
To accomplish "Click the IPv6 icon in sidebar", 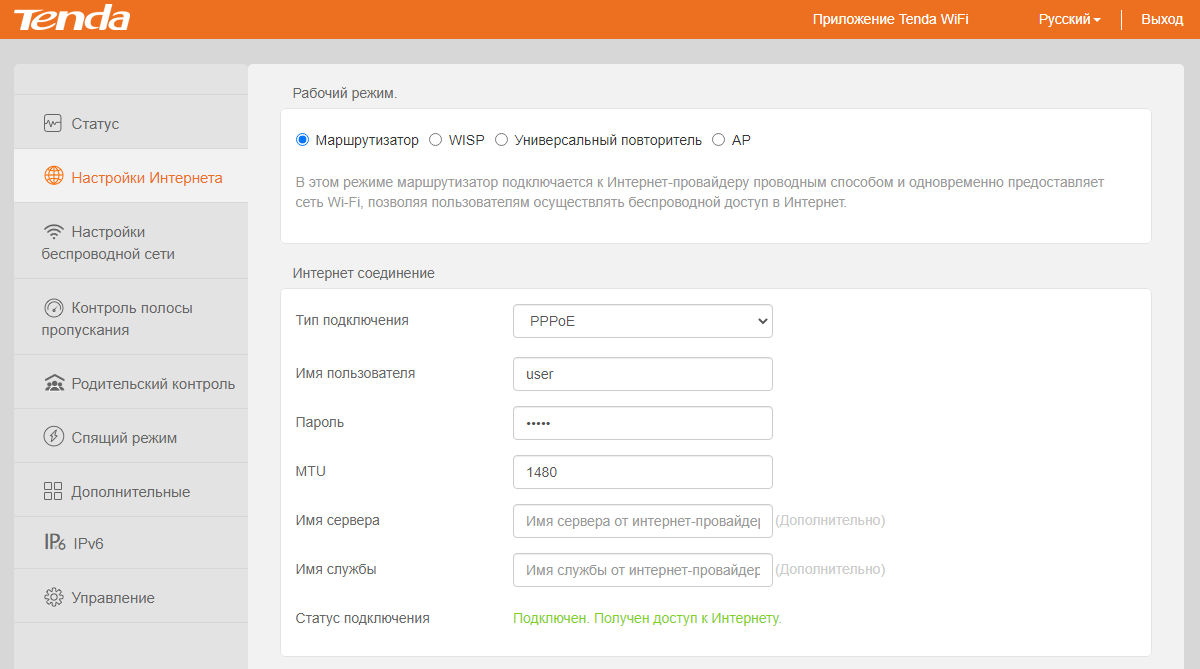I will pyautogui.click(x=55, y=543).
